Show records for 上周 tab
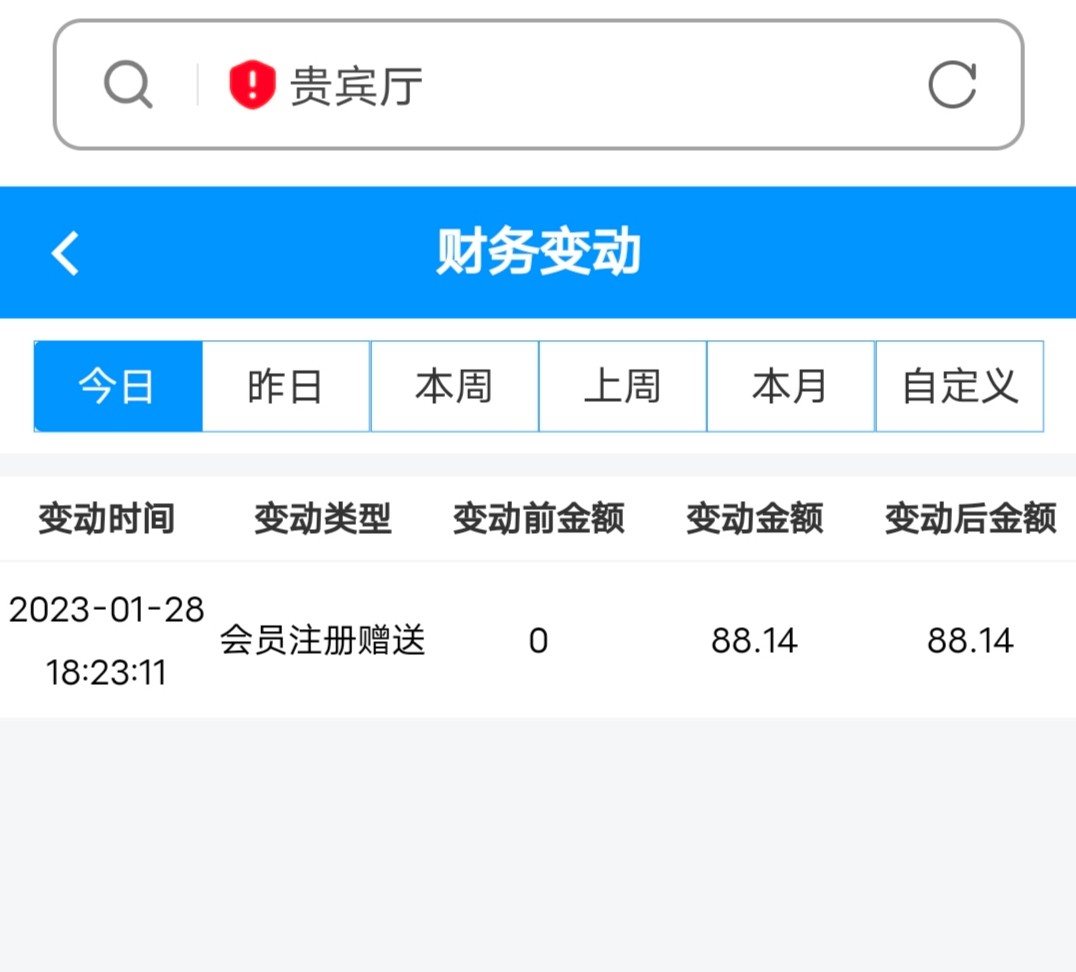 point(622,387)
